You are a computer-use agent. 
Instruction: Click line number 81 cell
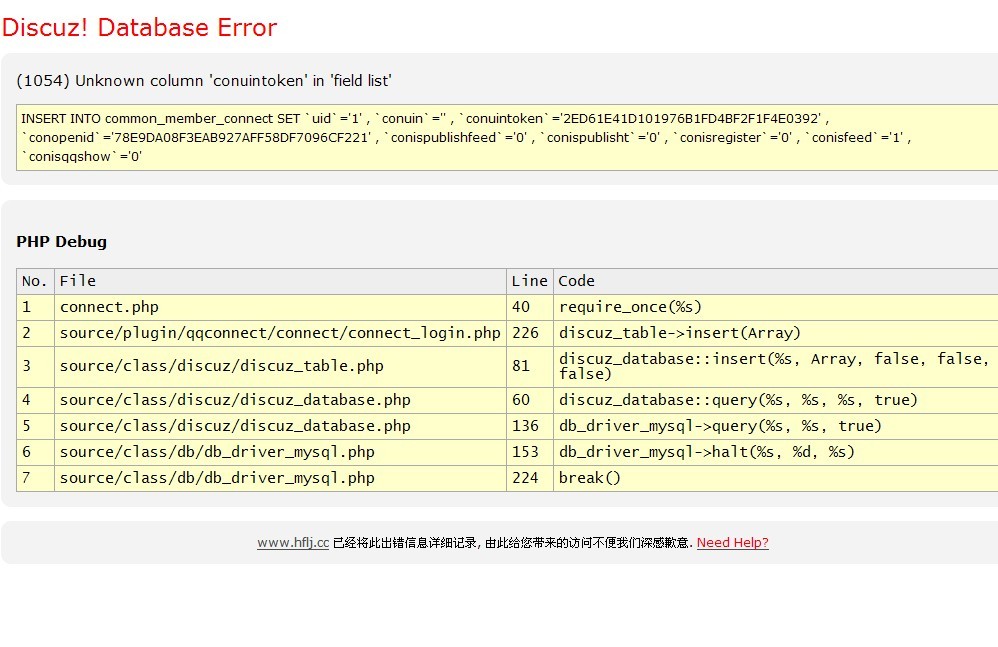tap(530, 366)
